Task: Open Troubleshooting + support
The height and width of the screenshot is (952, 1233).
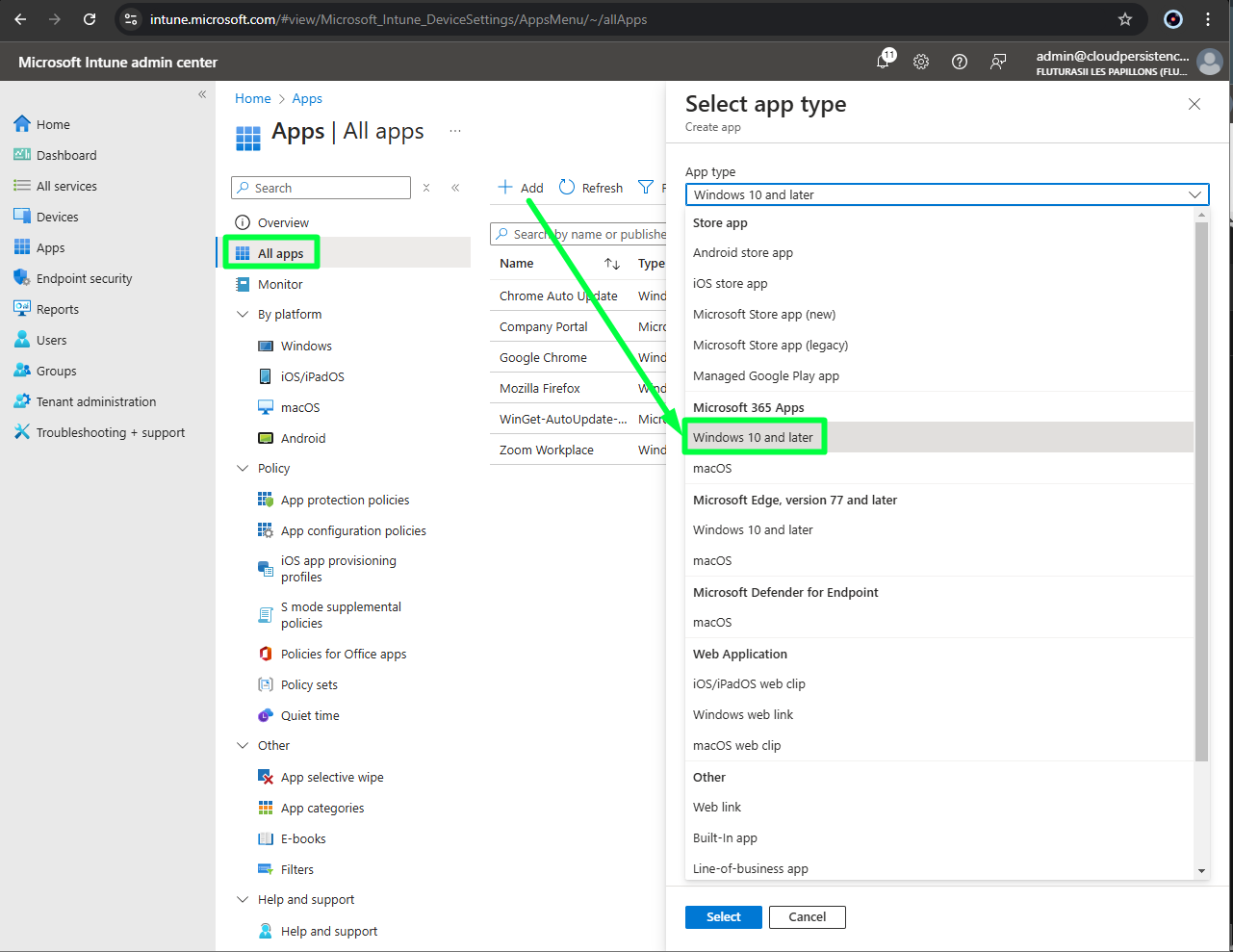Action: tap(111, 432)
